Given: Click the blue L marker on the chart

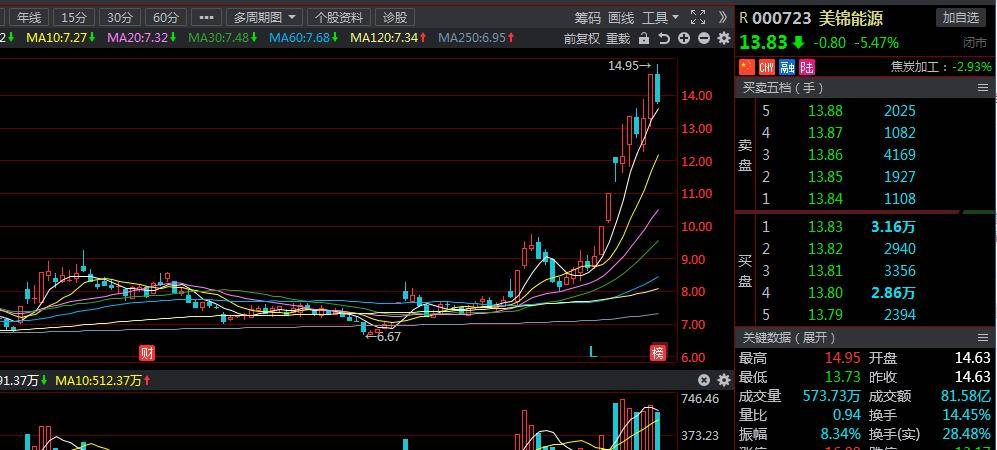Looking at the screenshot, I should (x=593, y=352).
